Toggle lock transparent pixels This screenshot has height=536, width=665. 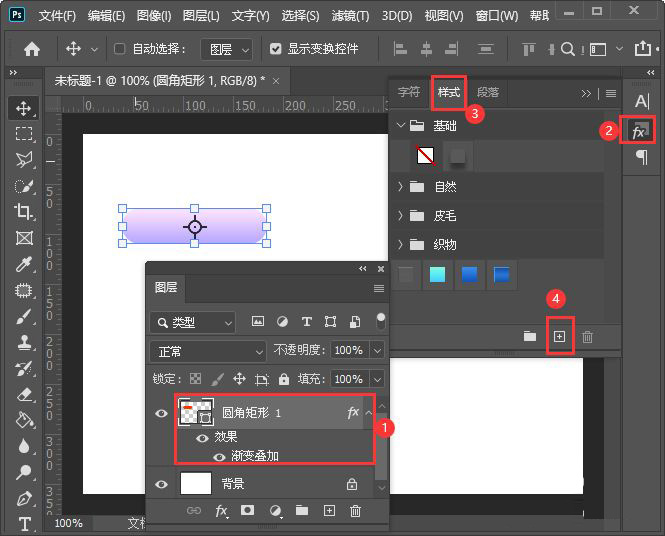coord(196,379)
